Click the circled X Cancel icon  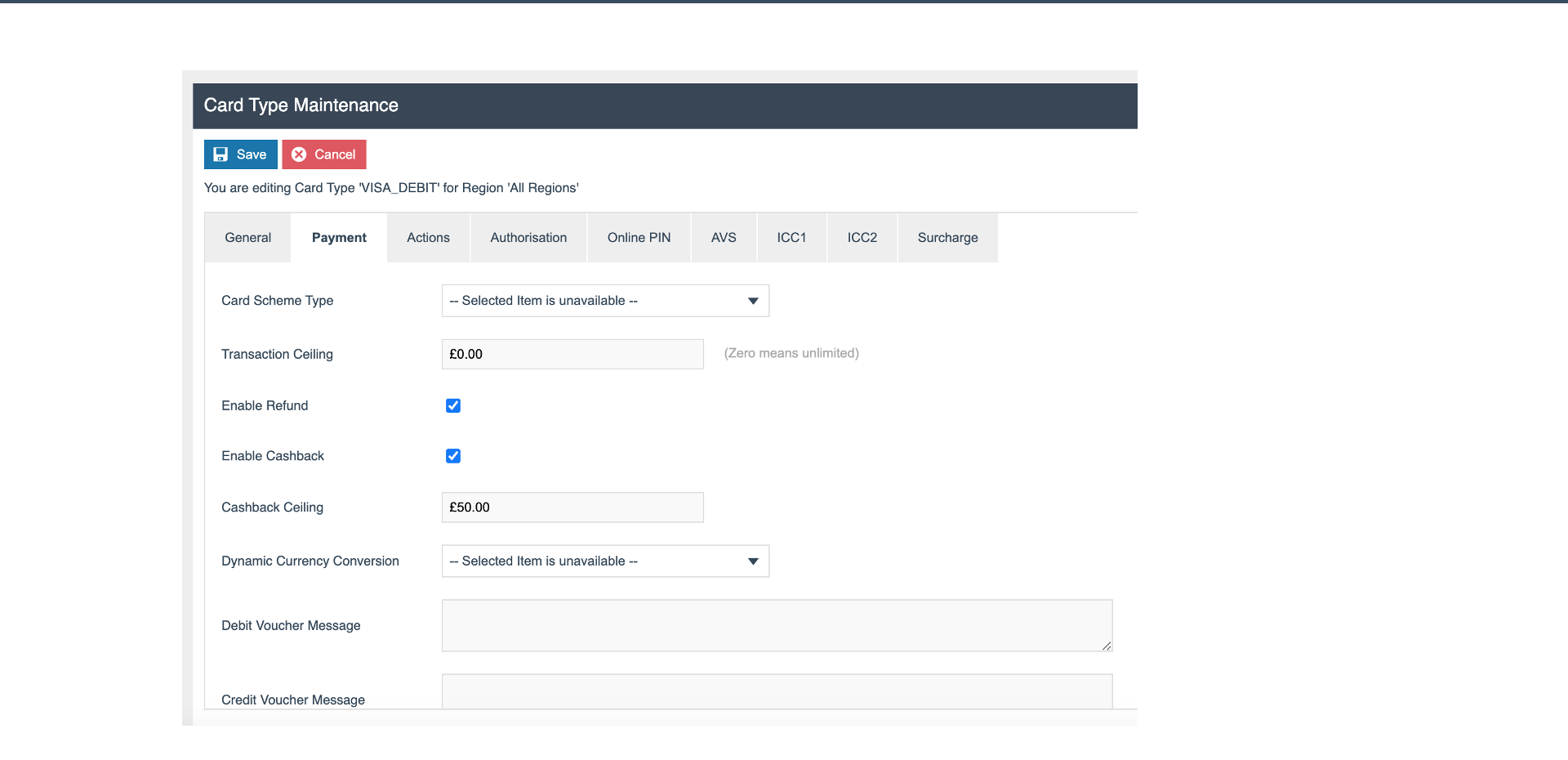pos(299,154)
